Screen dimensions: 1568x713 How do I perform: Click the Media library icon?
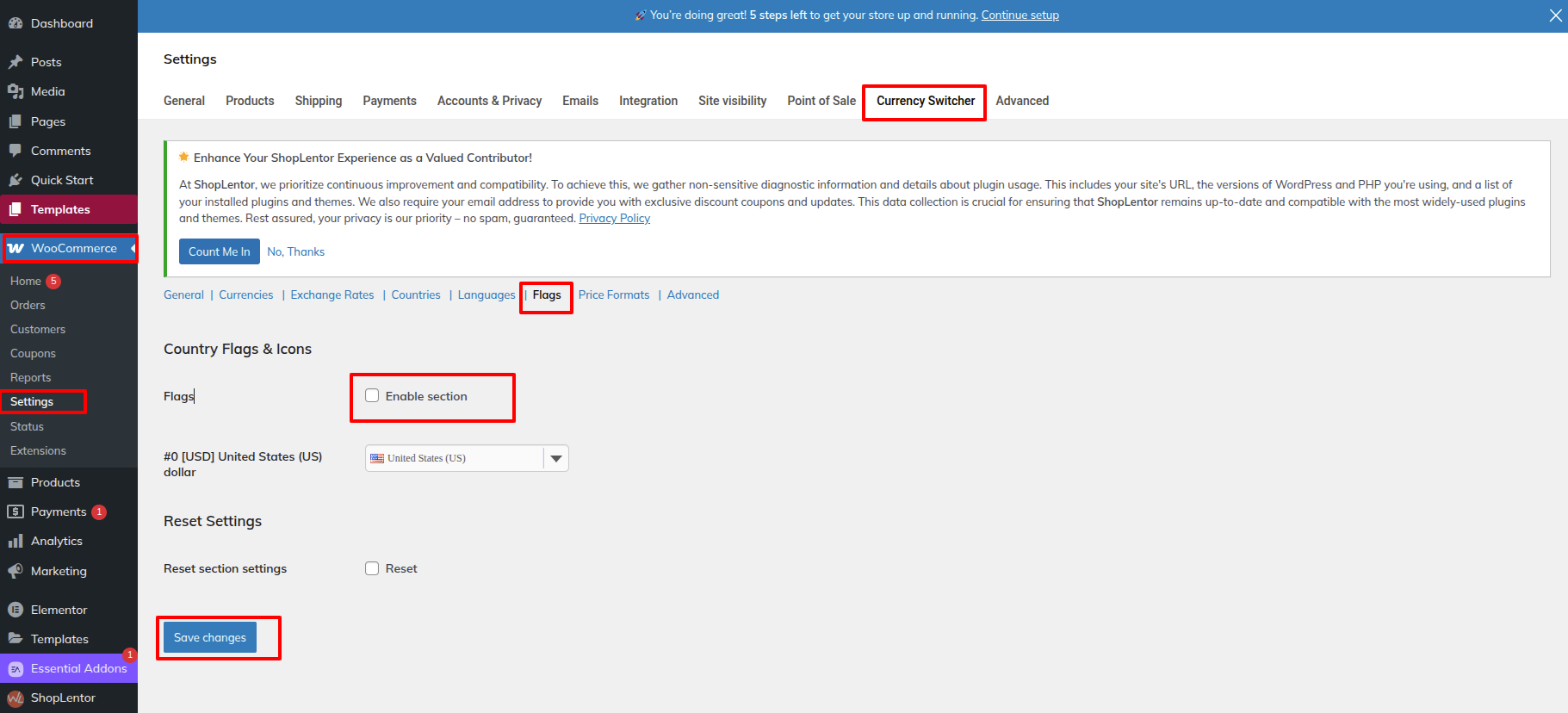click(x=15, y=91)
